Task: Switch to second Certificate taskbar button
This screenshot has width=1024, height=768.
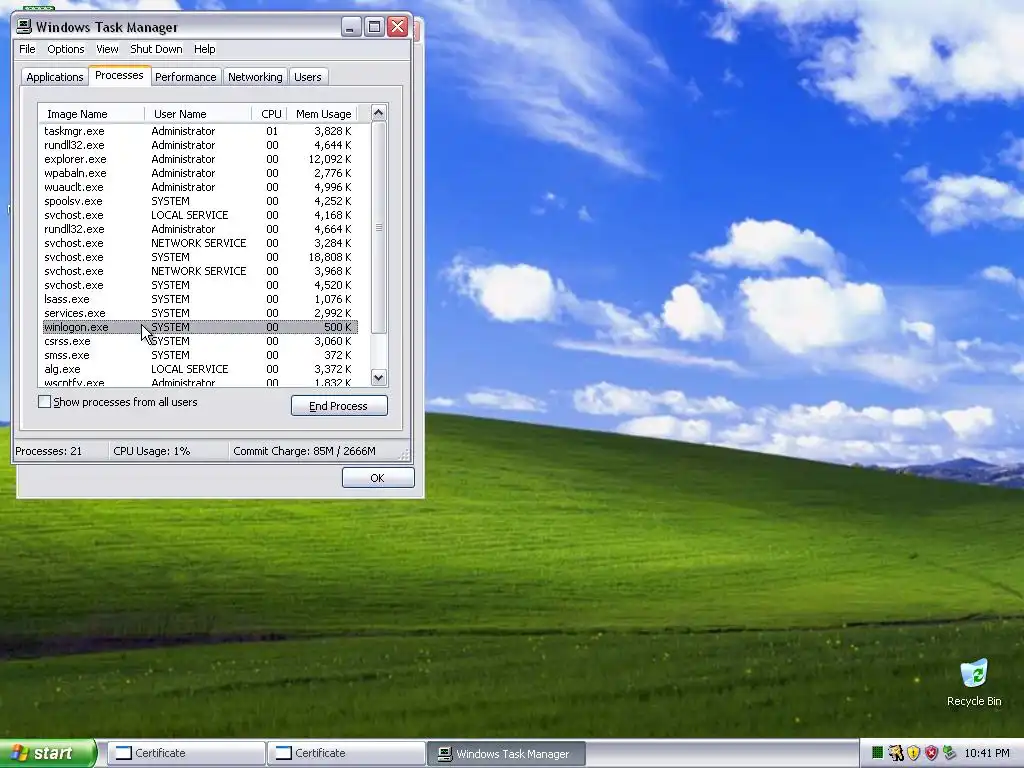Action: pyautogui.click(x=346, y=753)
